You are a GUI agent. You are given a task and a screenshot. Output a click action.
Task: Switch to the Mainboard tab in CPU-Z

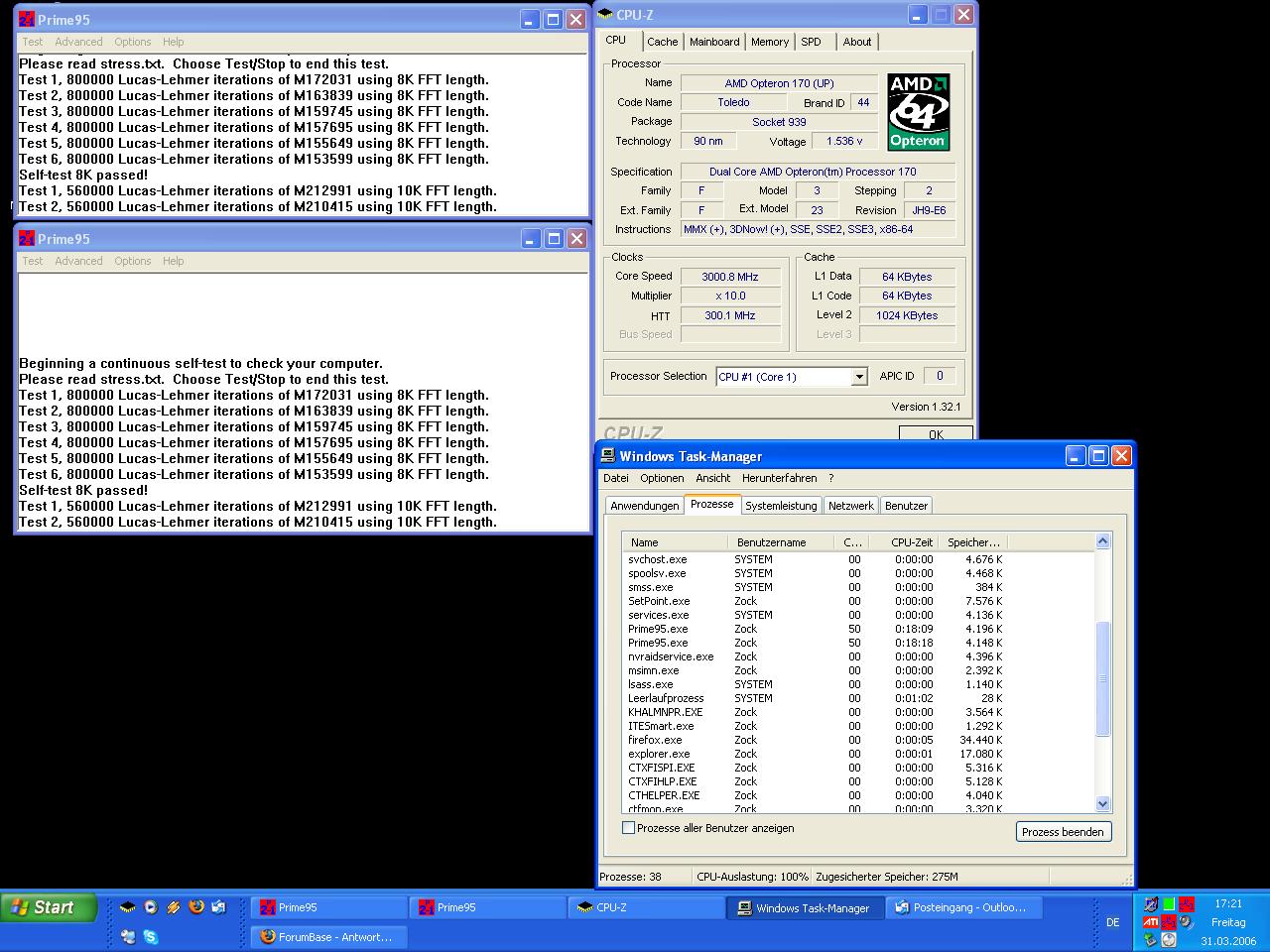[x=714, y=42]
